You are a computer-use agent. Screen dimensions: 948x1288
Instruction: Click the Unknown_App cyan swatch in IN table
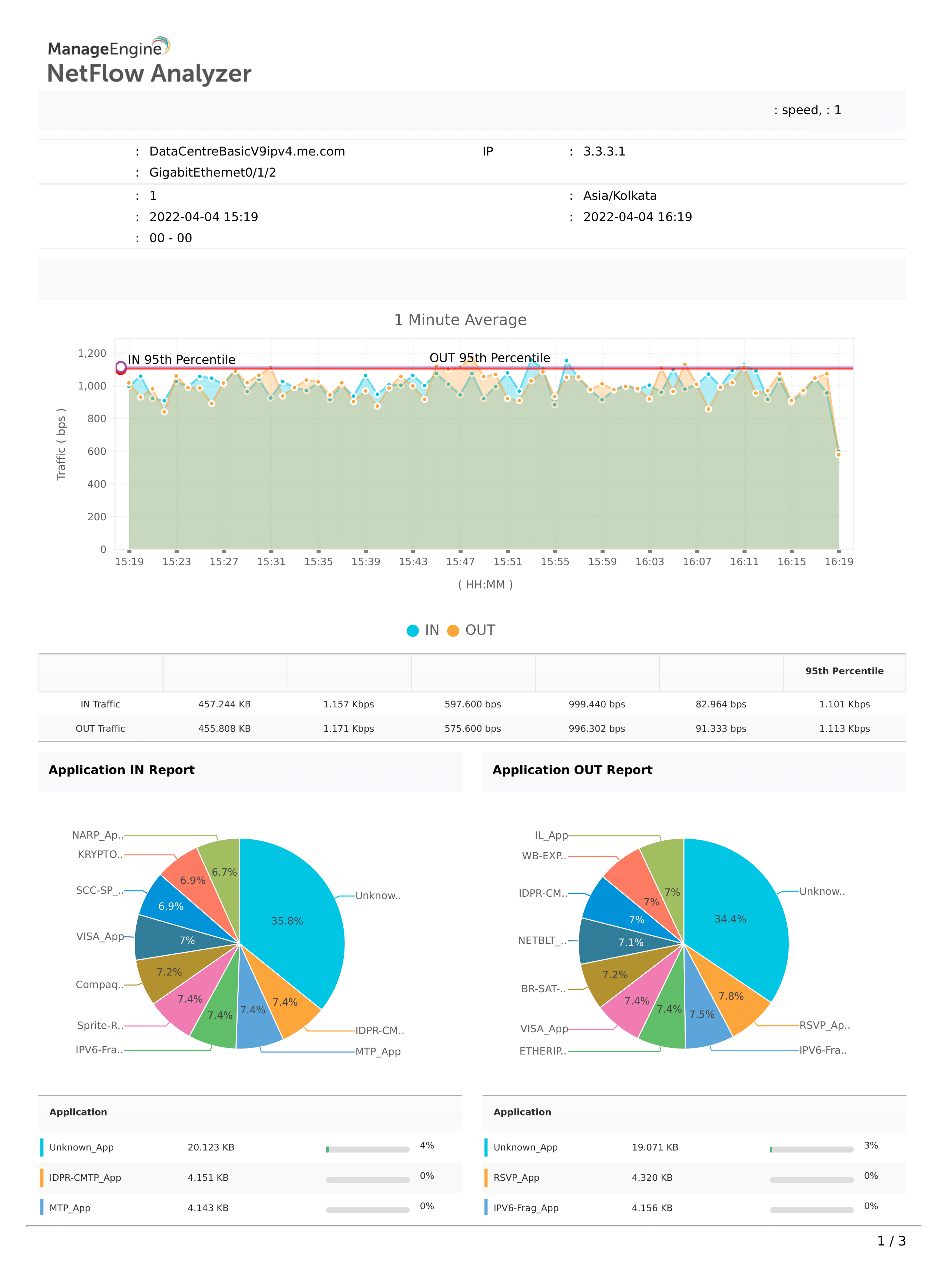pyautogui.click(x=42, y=1147)
